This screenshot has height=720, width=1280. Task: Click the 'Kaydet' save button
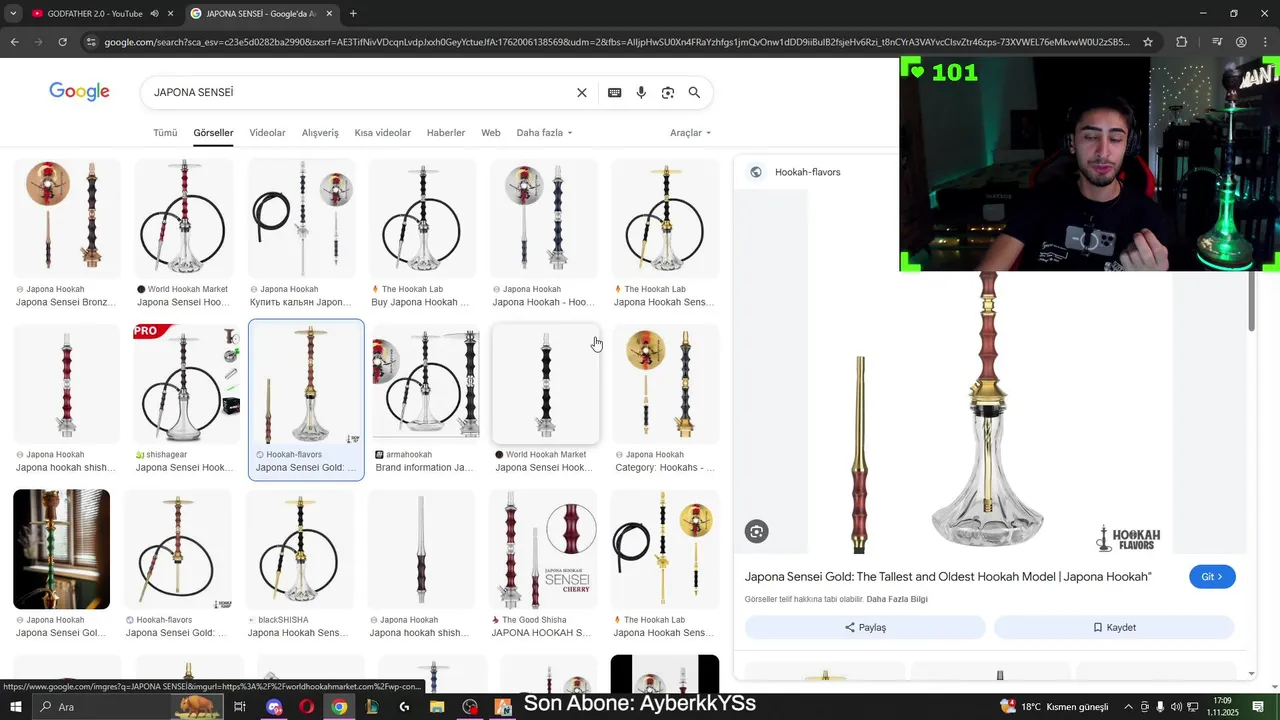[1114, 627]
